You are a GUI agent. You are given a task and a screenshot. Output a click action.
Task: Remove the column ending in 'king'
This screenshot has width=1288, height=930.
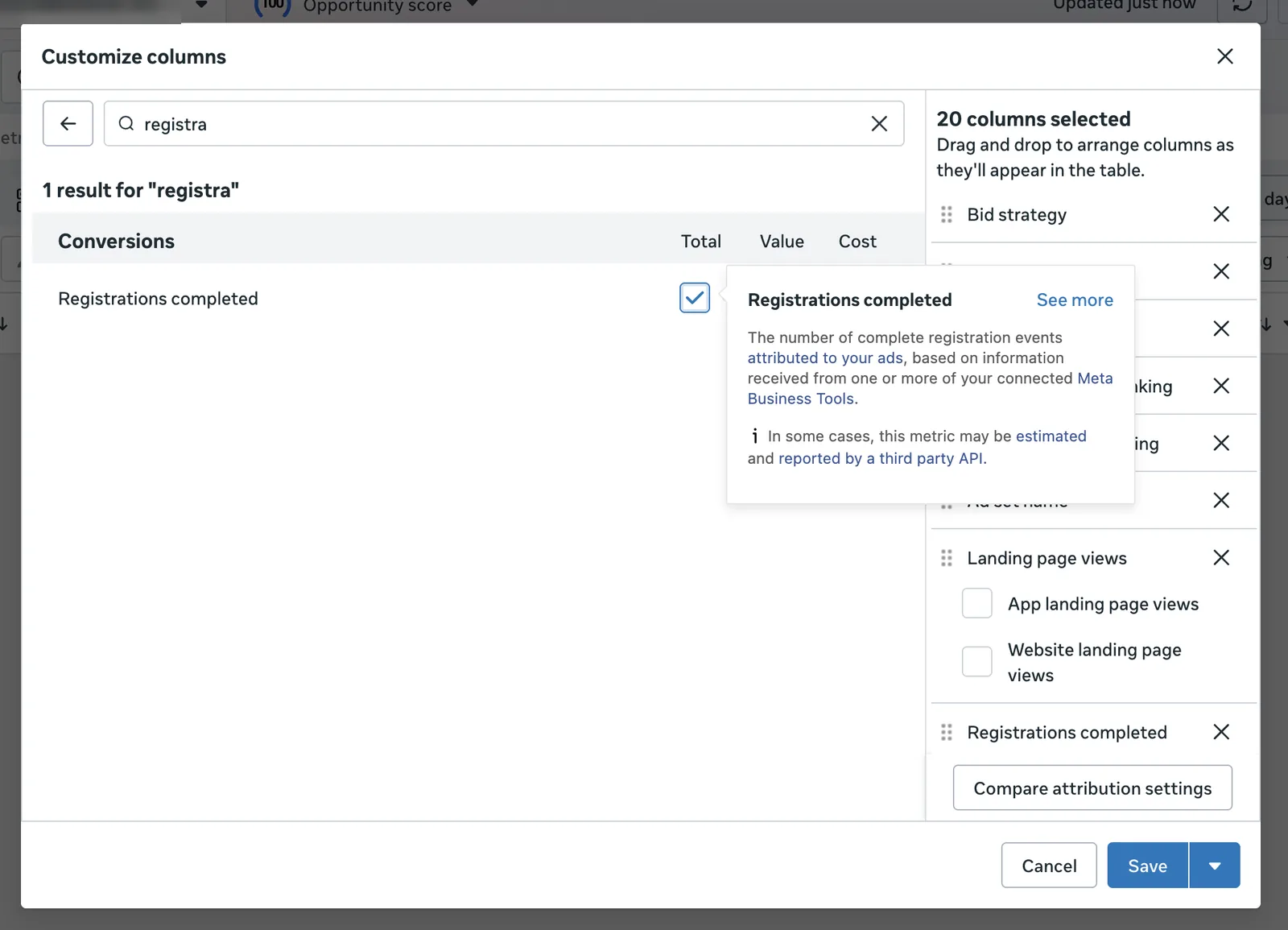coord(1221,386)
